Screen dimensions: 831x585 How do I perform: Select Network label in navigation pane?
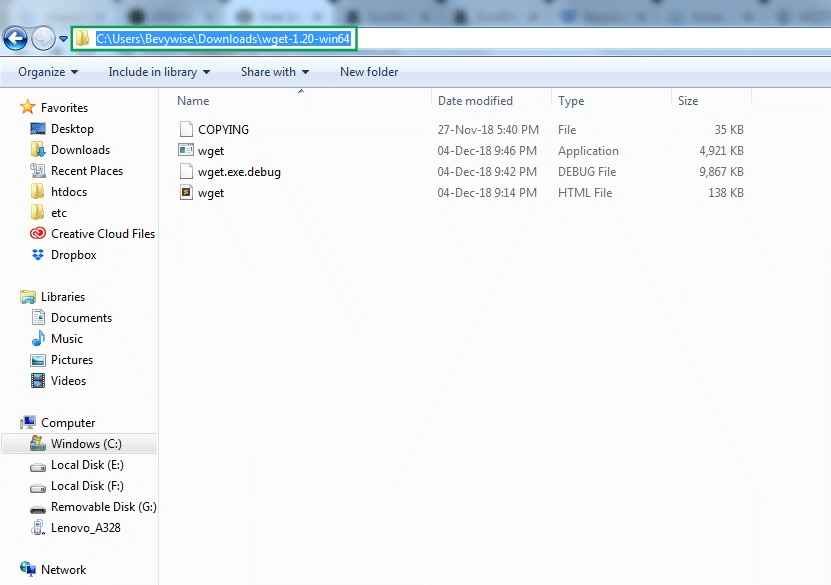click(x=63, y=570)
